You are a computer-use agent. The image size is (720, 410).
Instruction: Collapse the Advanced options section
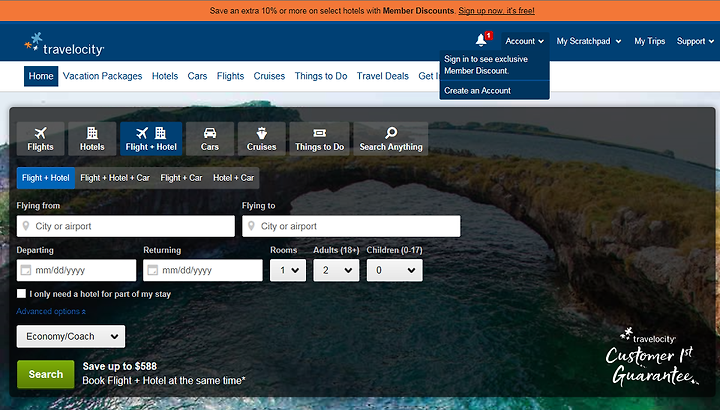click(x=51, y=311)
